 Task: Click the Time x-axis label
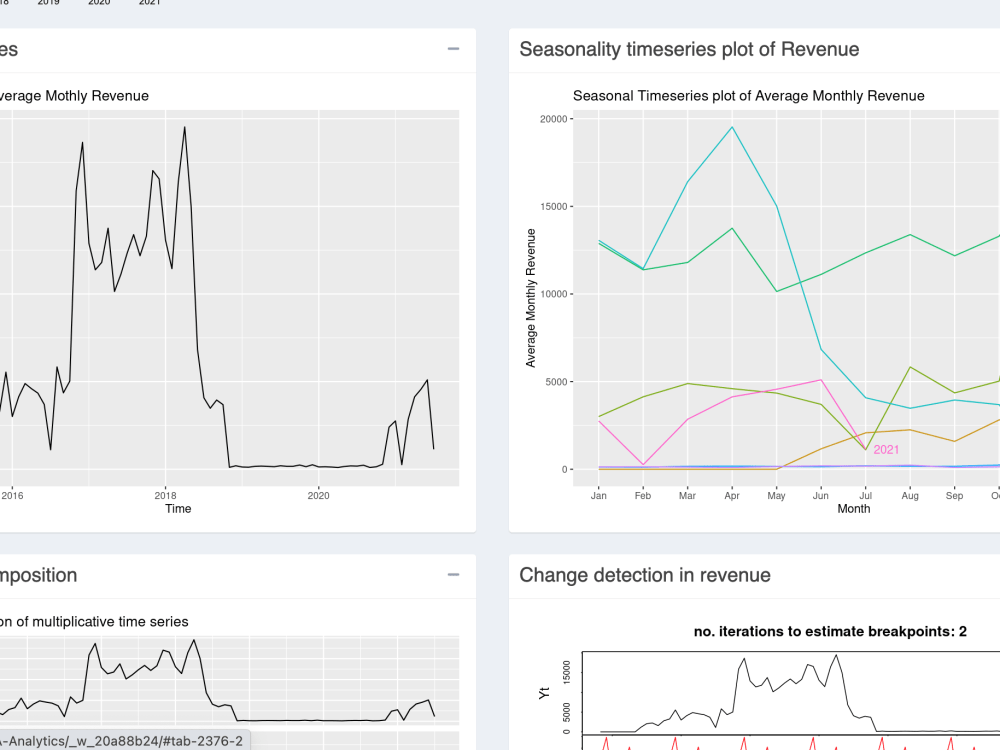pyautogui.click(x=178, y=508)
